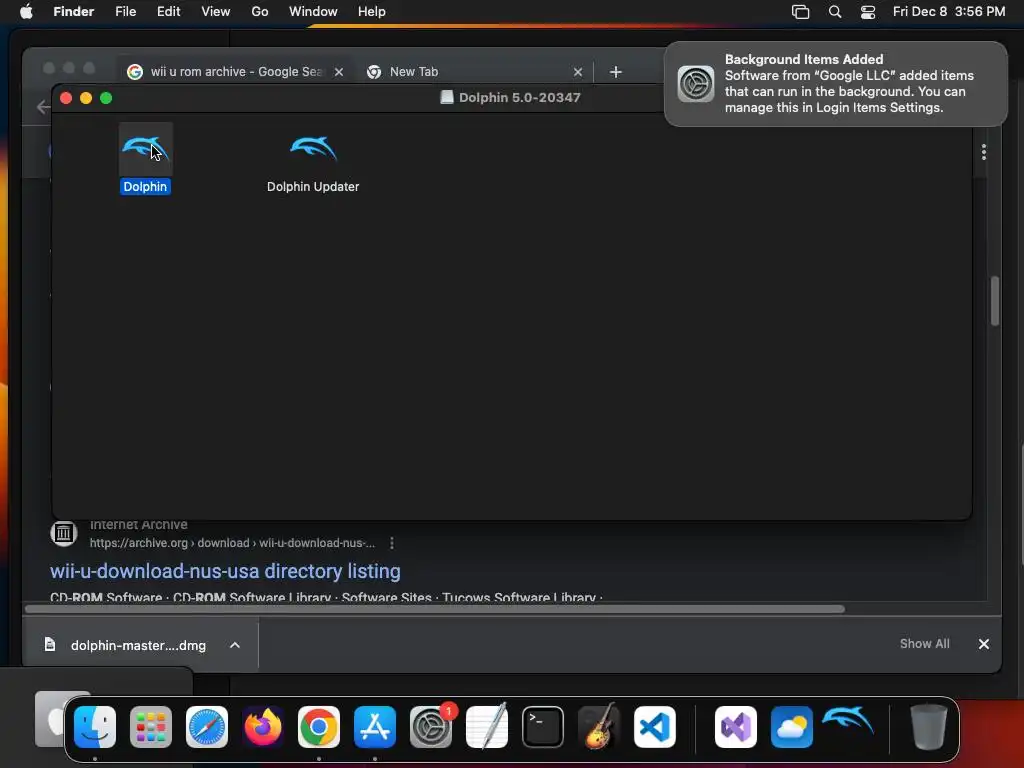Viewport: 1024px width, 768px height.
Task: Open Visual Studio from the Dock
Action: (x=736, y=727)
